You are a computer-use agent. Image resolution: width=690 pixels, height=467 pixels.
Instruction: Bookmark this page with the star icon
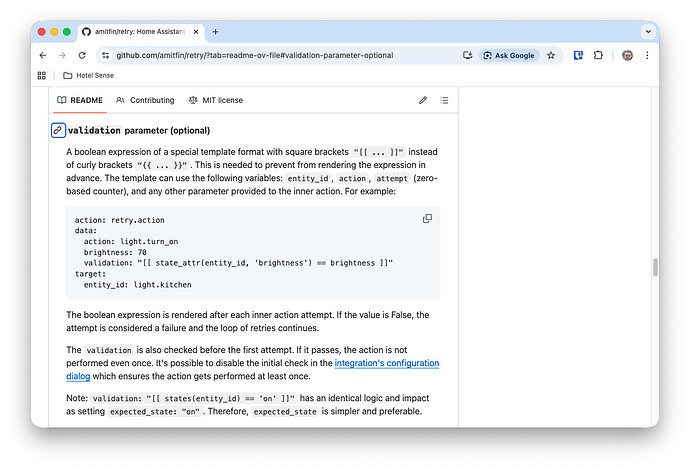pyautogui.click(x=551, y=55)
